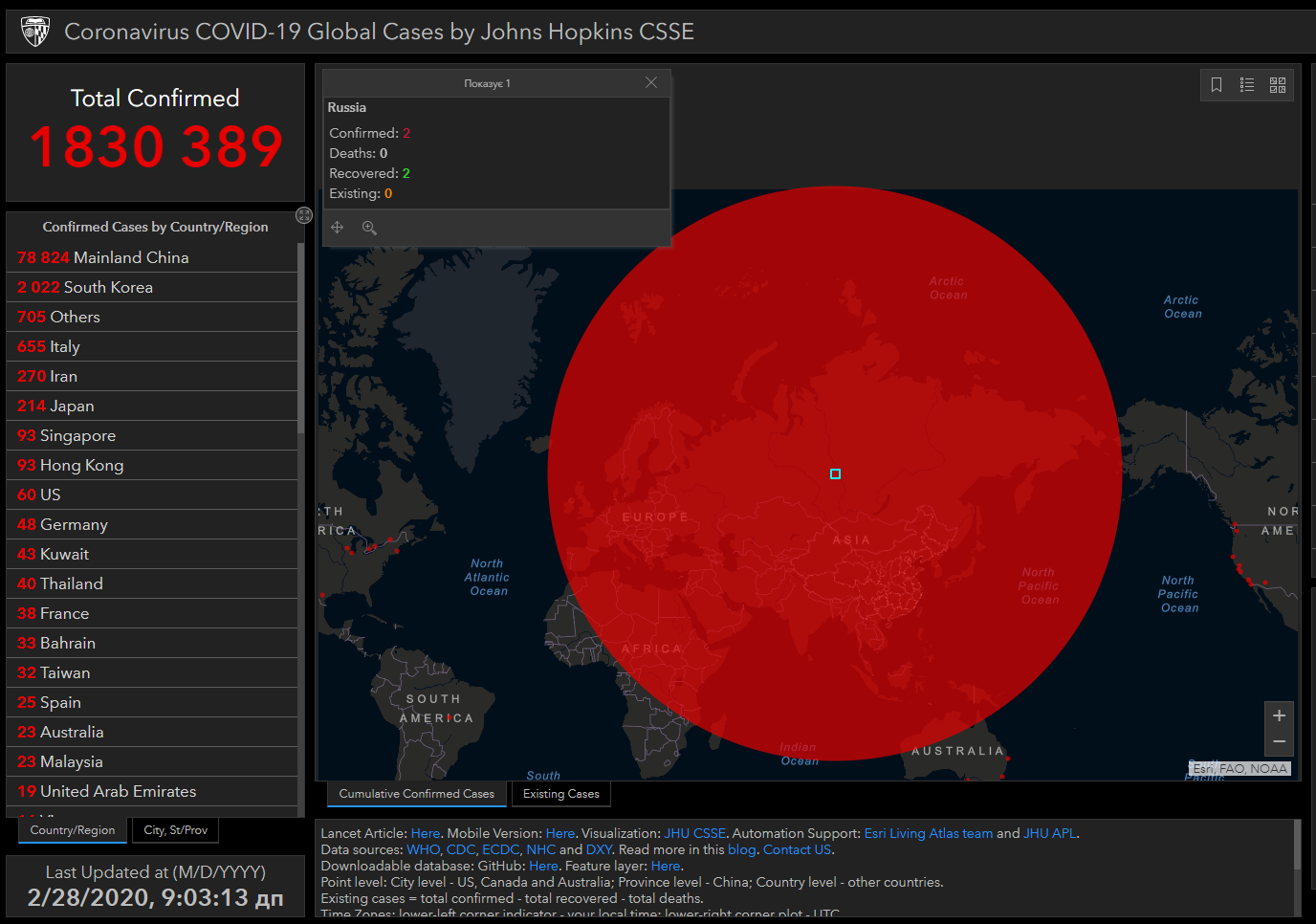This screenshot has width=1316, height=924.
Task: Select Japan in the country list
Action: coord(153,406)
